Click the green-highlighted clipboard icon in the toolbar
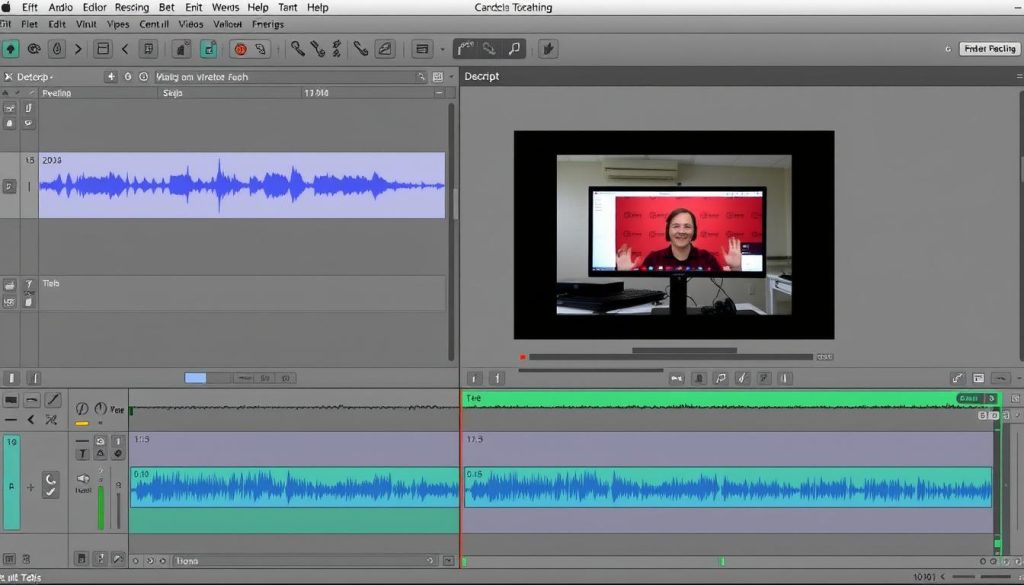1024x585 pixels. (209, 48)
